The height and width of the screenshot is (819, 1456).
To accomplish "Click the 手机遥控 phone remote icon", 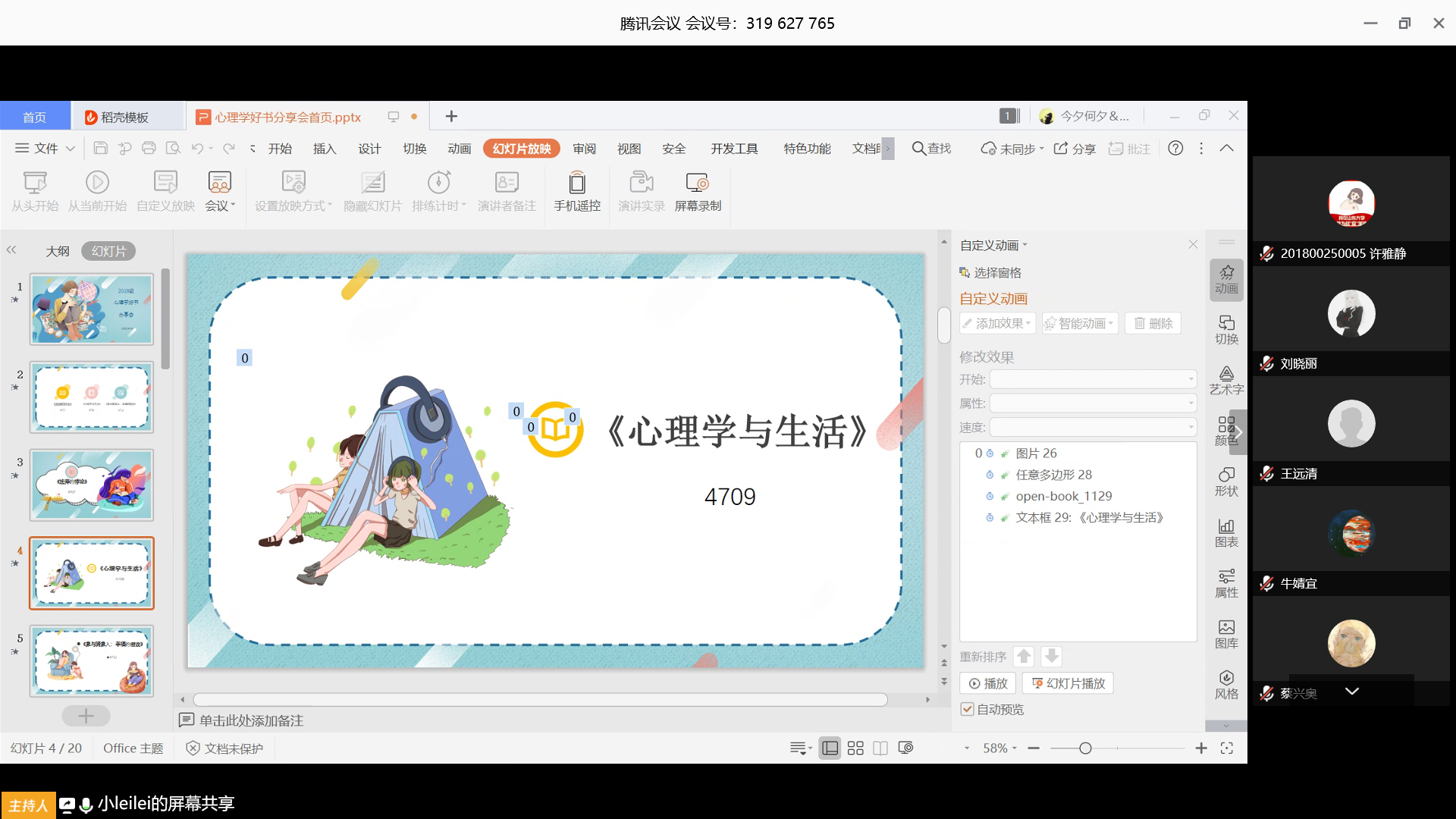I will coord(576,184).
